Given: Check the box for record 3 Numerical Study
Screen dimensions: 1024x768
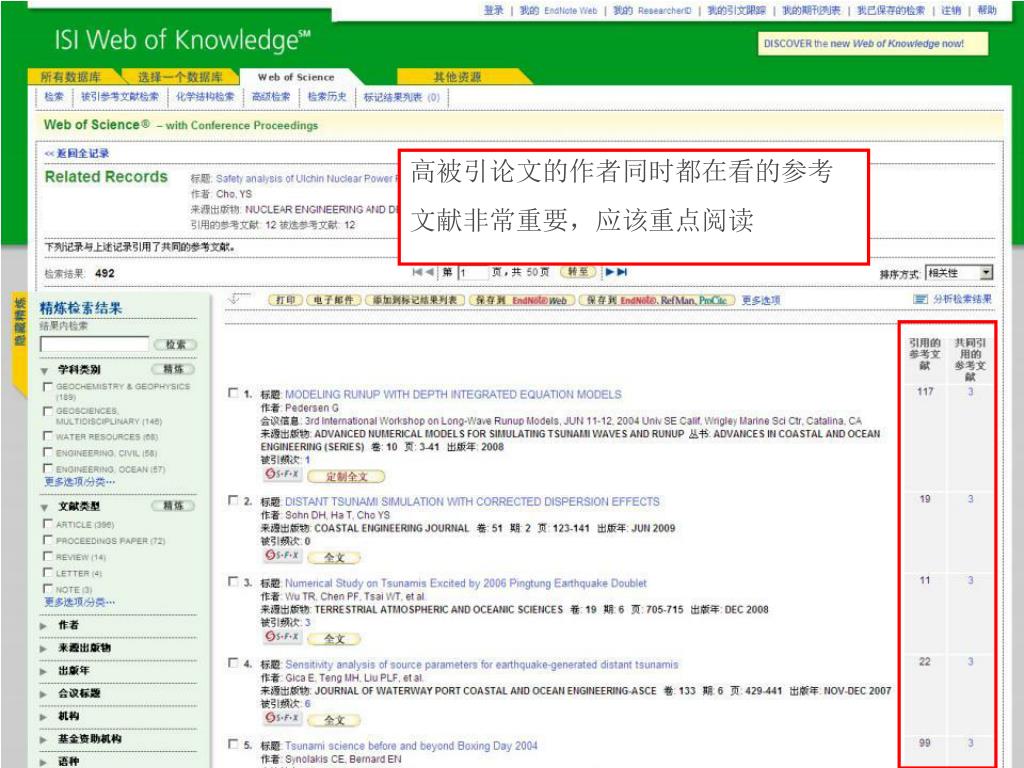Looking at the screenshot, I should click(x=233, y=581).
